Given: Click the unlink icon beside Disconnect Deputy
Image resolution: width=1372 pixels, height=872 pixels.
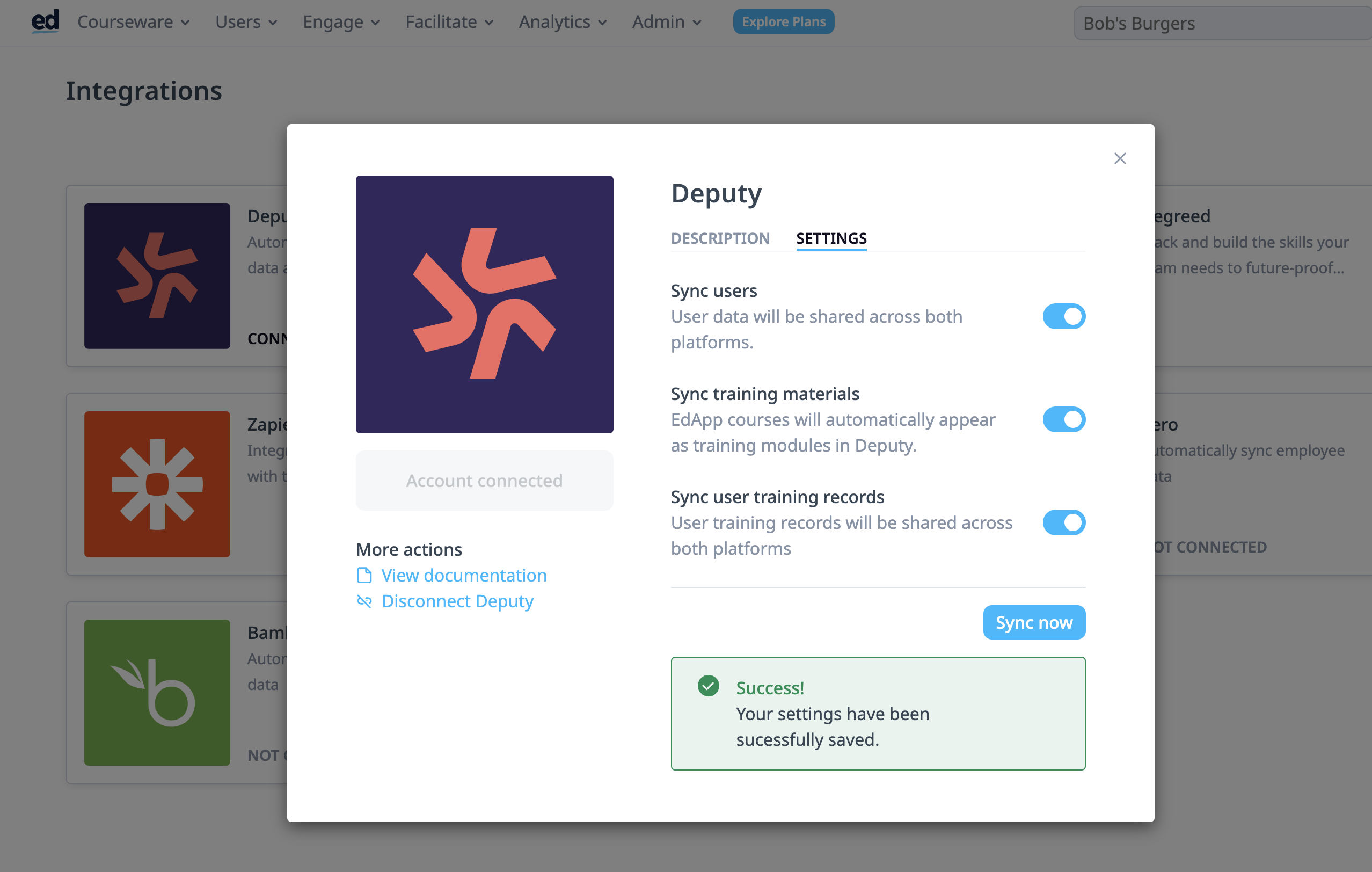Looking at the screenshot, I should pyautogui.click(x=364, y=601).
